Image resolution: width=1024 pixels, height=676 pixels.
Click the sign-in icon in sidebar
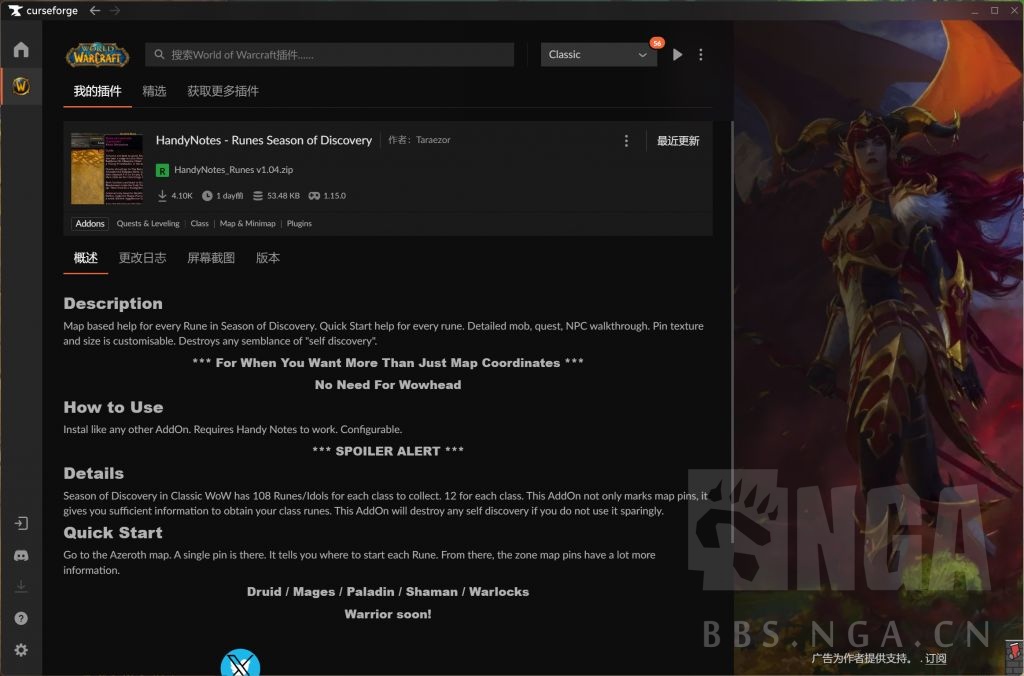pyautogui.click(x=21, y=523)
